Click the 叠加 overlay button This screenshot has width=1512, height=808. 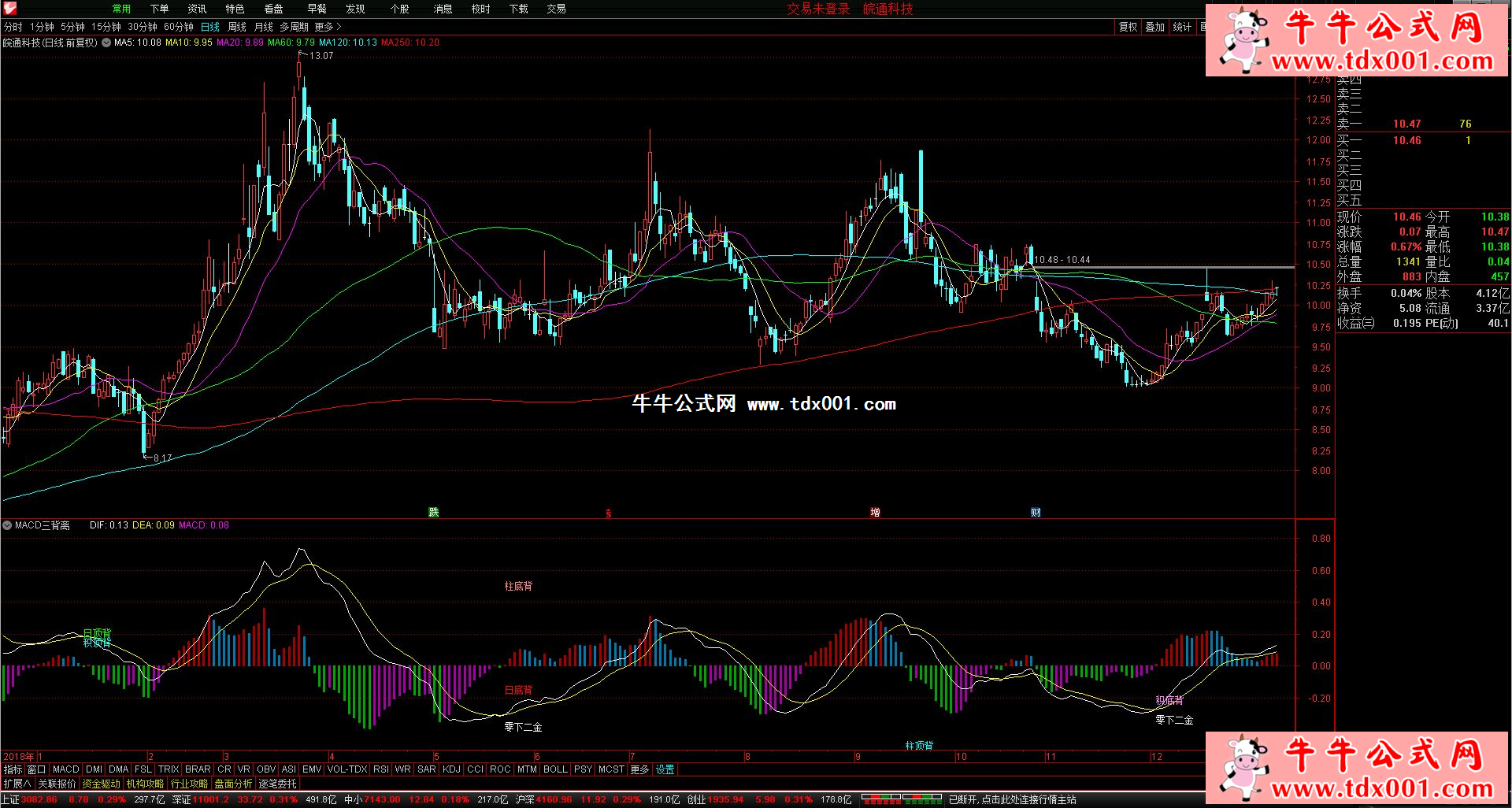point(1154,27)
